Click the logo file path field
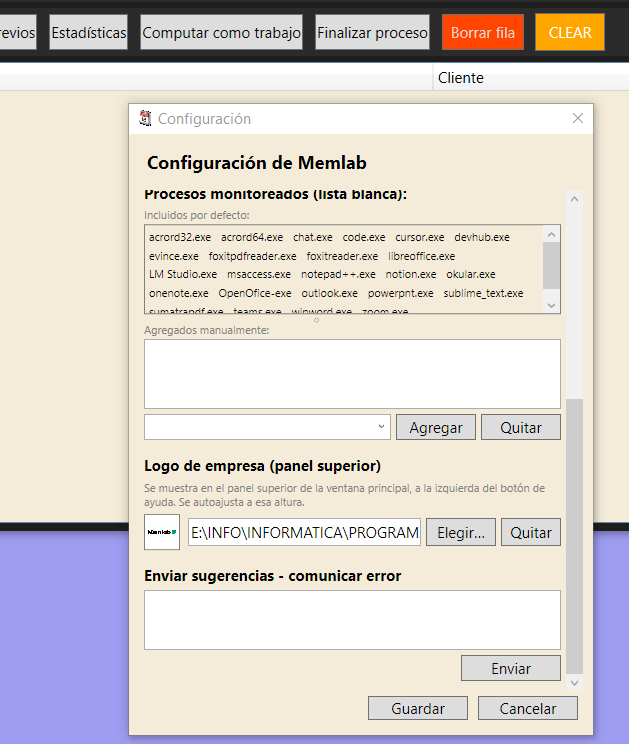This screenshot has height=744, width=629. pyautogui.click(x=304, y=532)
